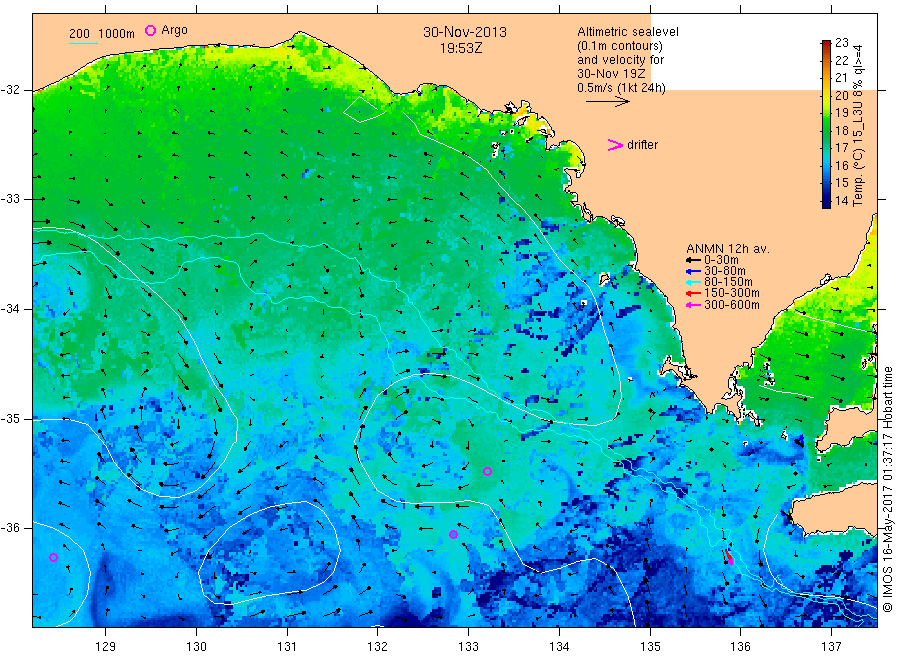Select the 0.5m/s velocity scale arrow
Viewport: 900px width, 660px height.
(608, 102)
